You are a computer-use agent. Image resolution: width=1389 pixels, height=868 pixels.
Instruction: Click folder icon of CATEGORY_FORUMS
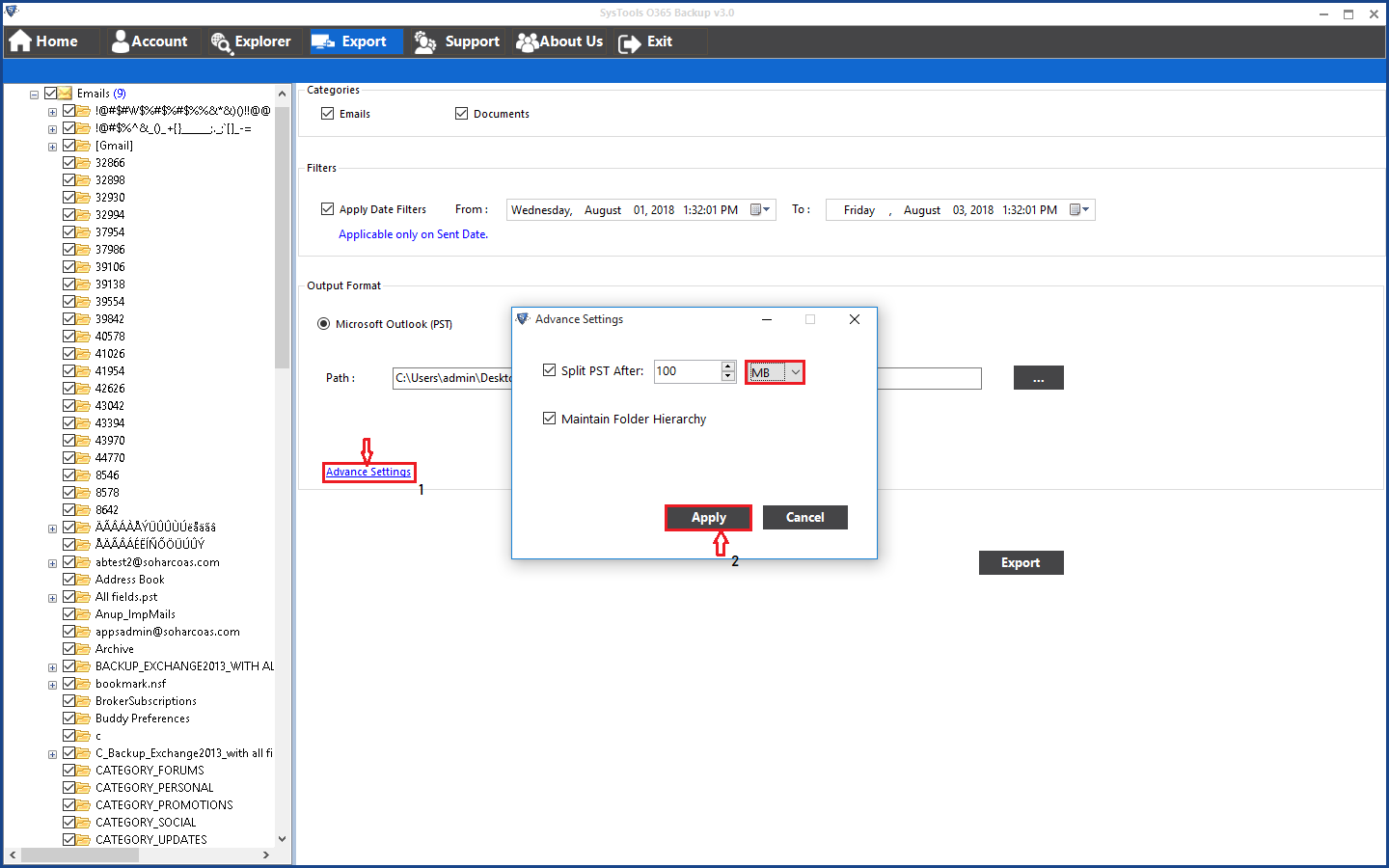click(x=83, y=771)
